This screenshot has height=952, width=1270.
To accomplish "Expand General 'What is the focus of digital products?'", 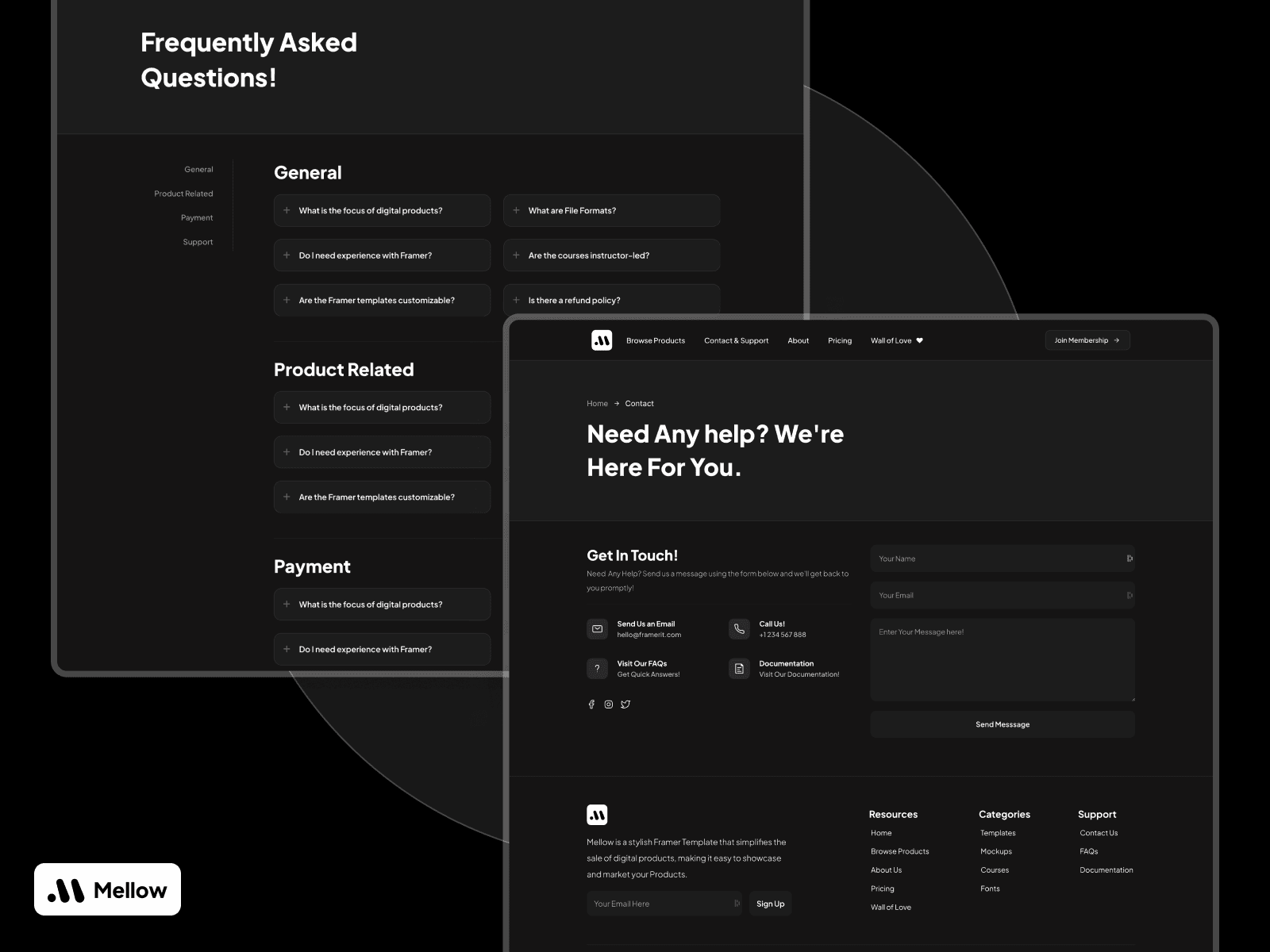I will pyautogui.click(x=382, y=211).
